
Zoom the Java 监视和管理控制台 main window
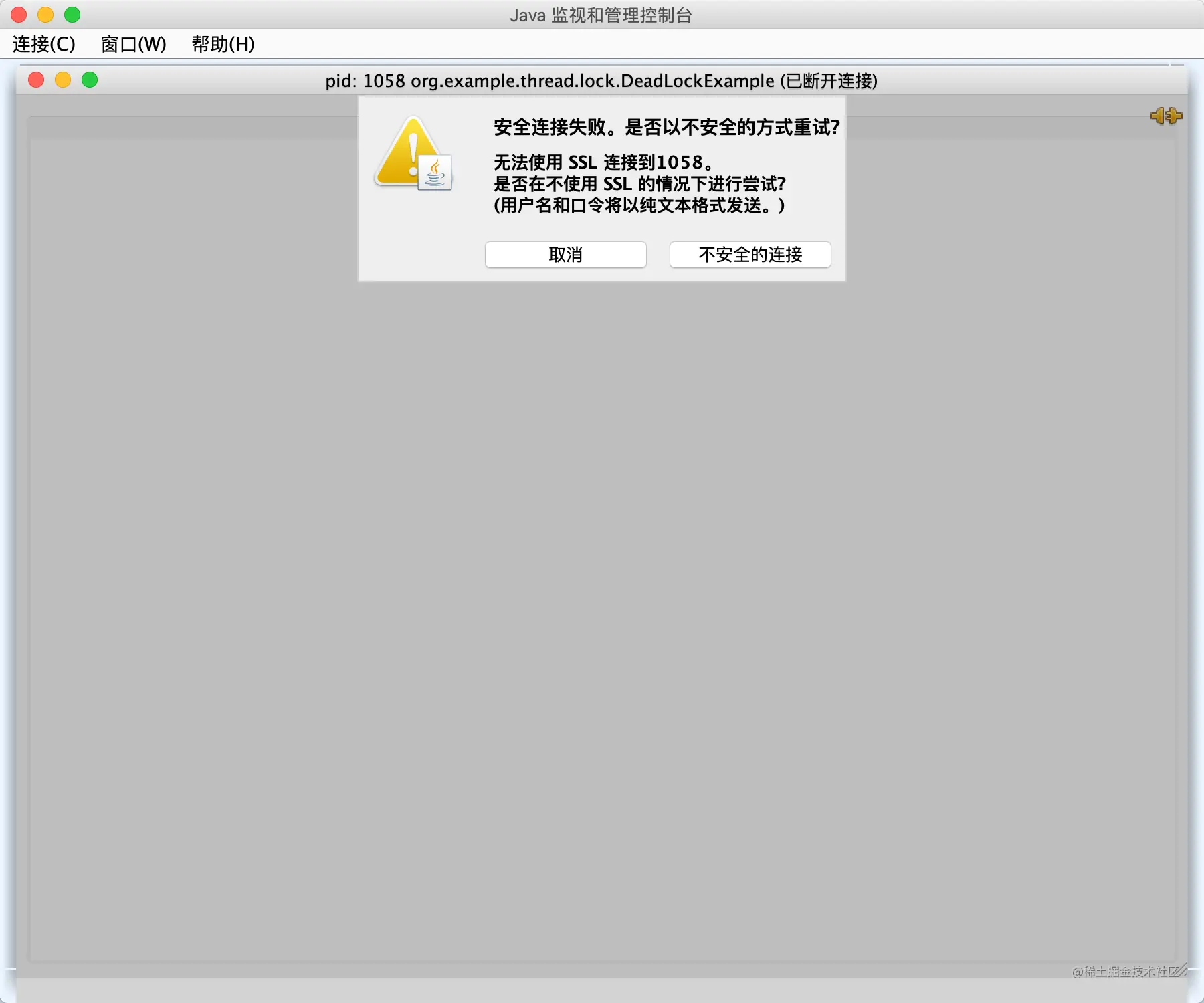tap(72, 15)
